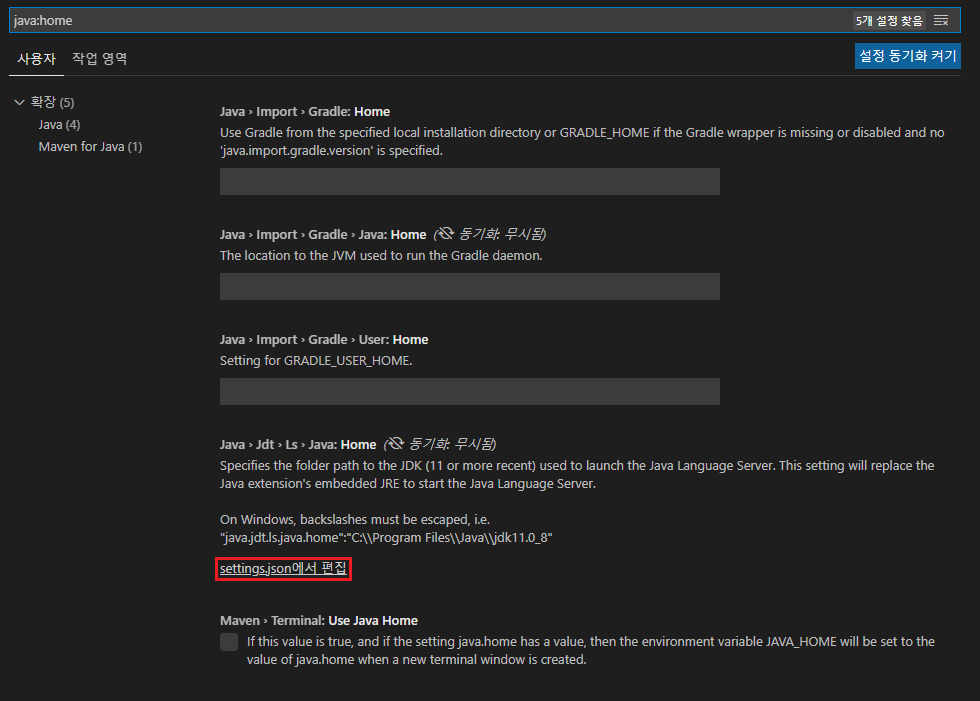Open settings.json에서 편집 link

tap(283, 569)
